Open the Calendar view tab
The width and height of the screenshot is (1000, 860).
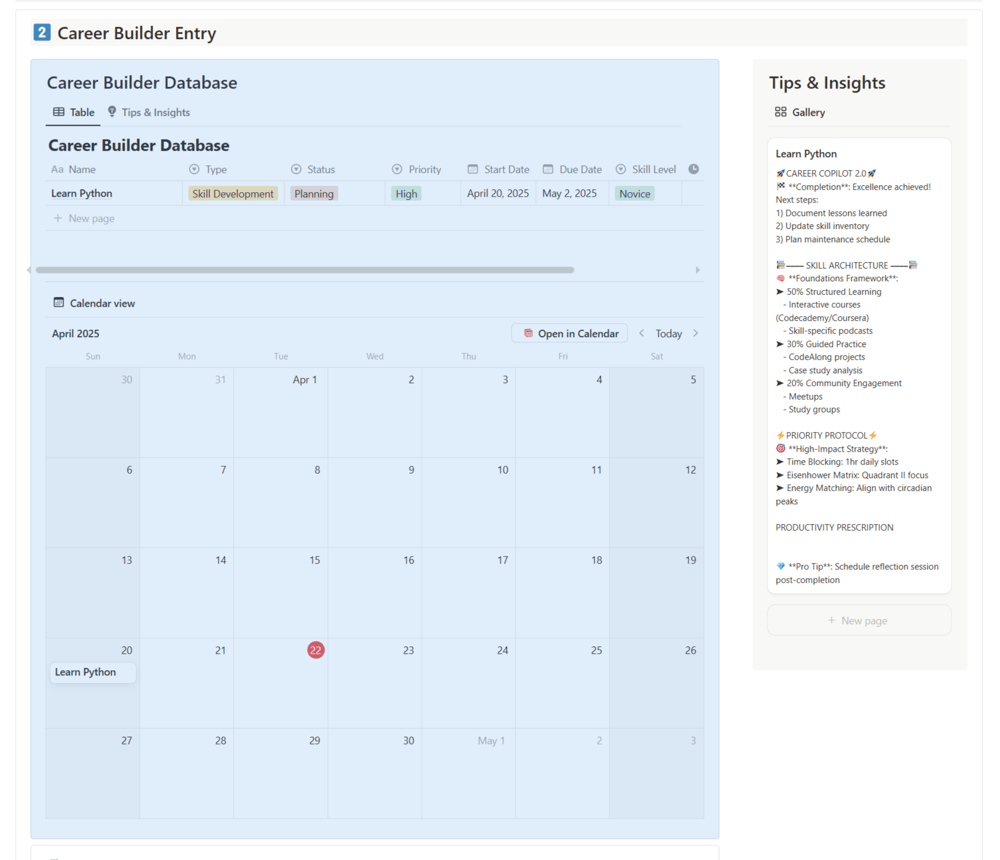94,303
